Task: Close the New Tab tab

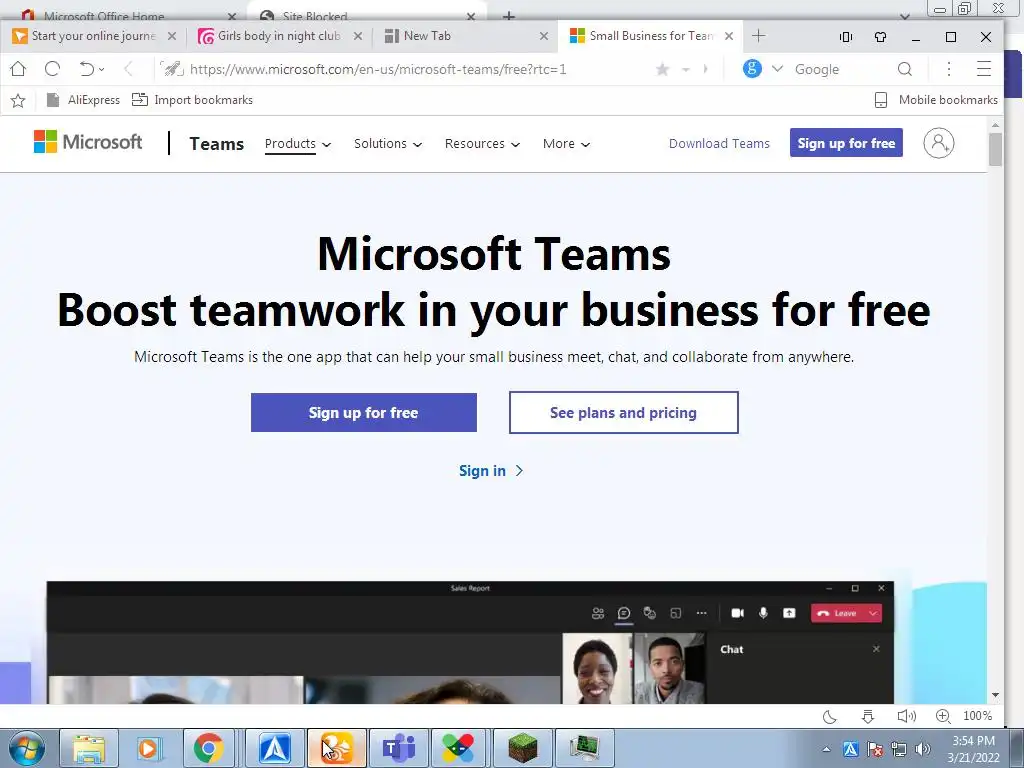Action: pyautogui.click(x=543, y=37)
